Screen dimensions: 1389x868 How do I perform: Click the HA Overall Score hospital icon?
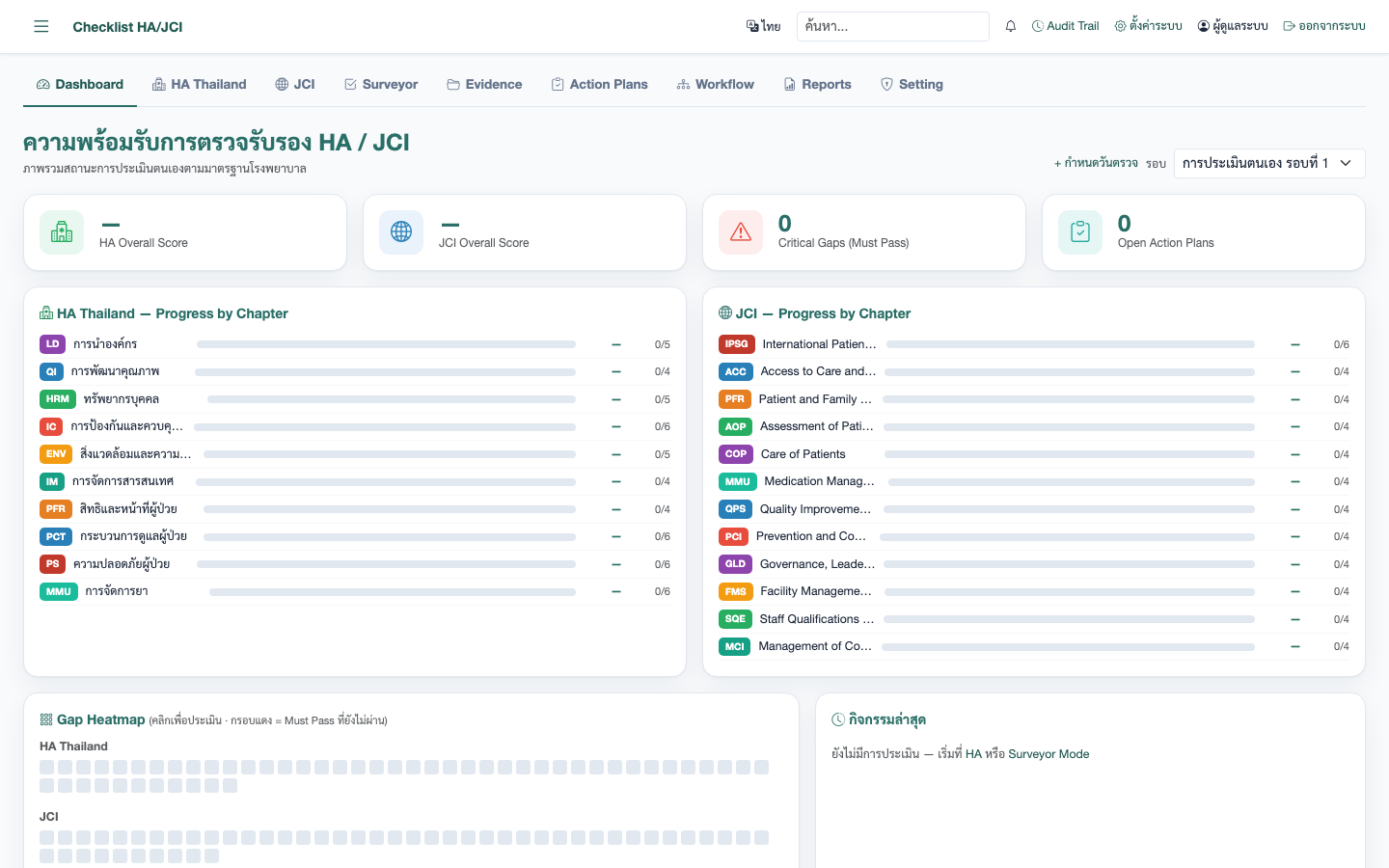coord(62,232)
